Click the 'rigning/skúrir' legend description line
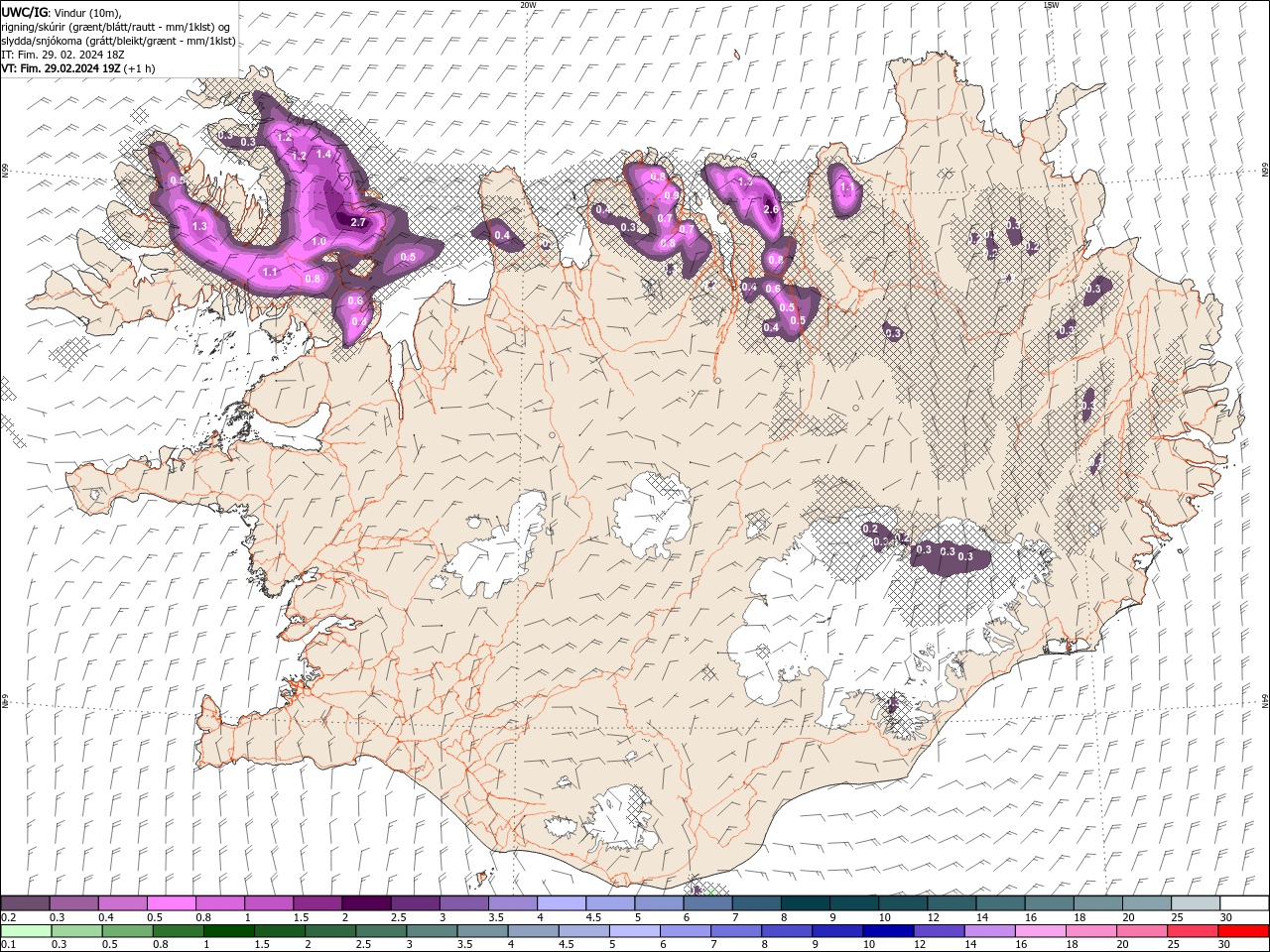1270x952 pixels. click(x=116, y=27)
